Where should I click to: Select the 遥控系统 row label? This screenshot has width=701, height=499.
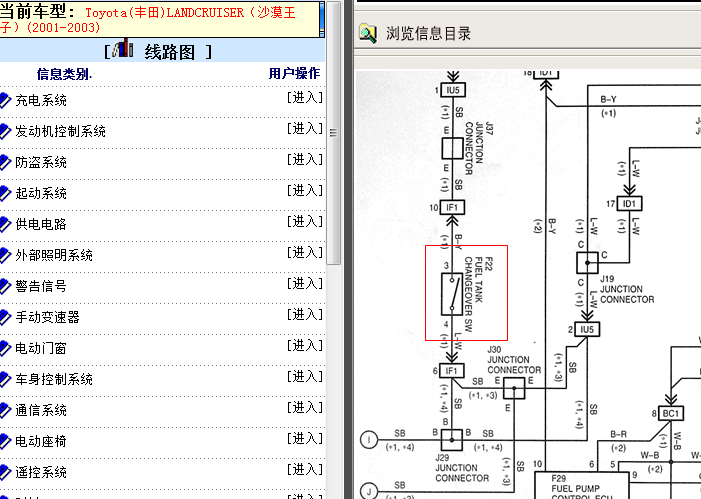(41, 472)
